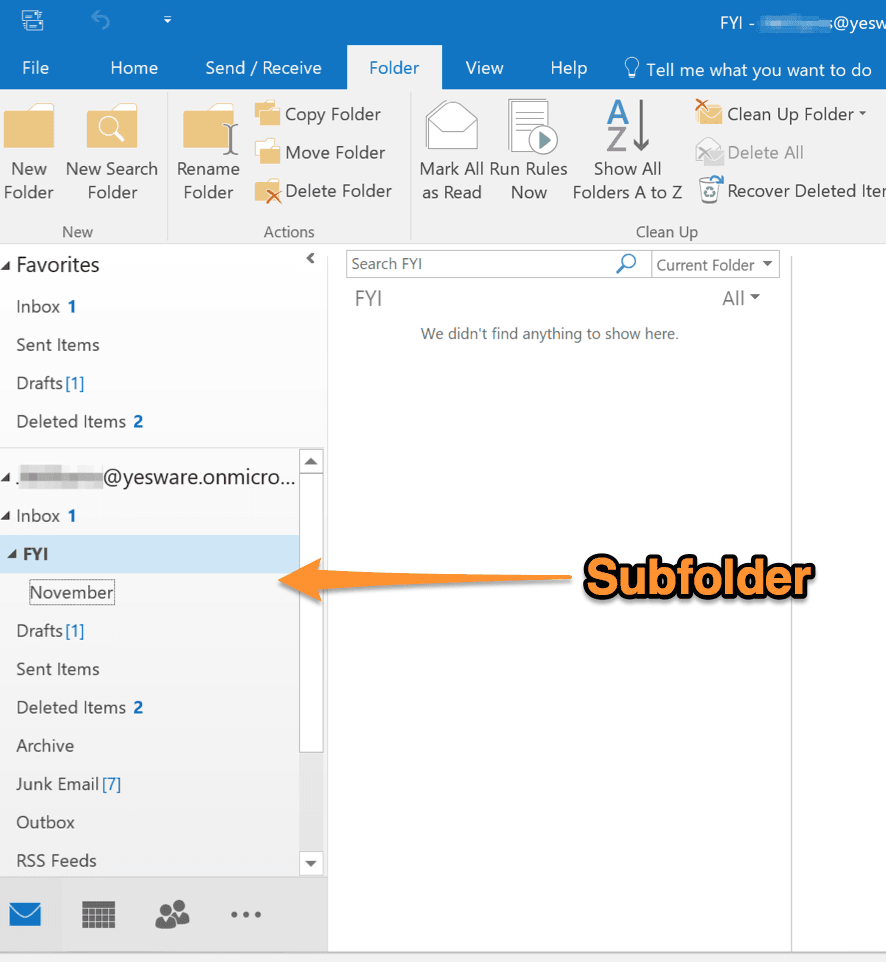Open the View ribbon tab

point(484,68)
